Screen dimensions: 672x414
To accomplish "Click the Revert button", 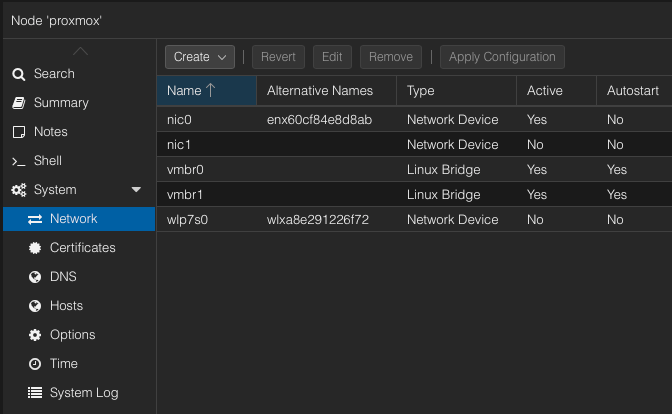I will point(278,57).
